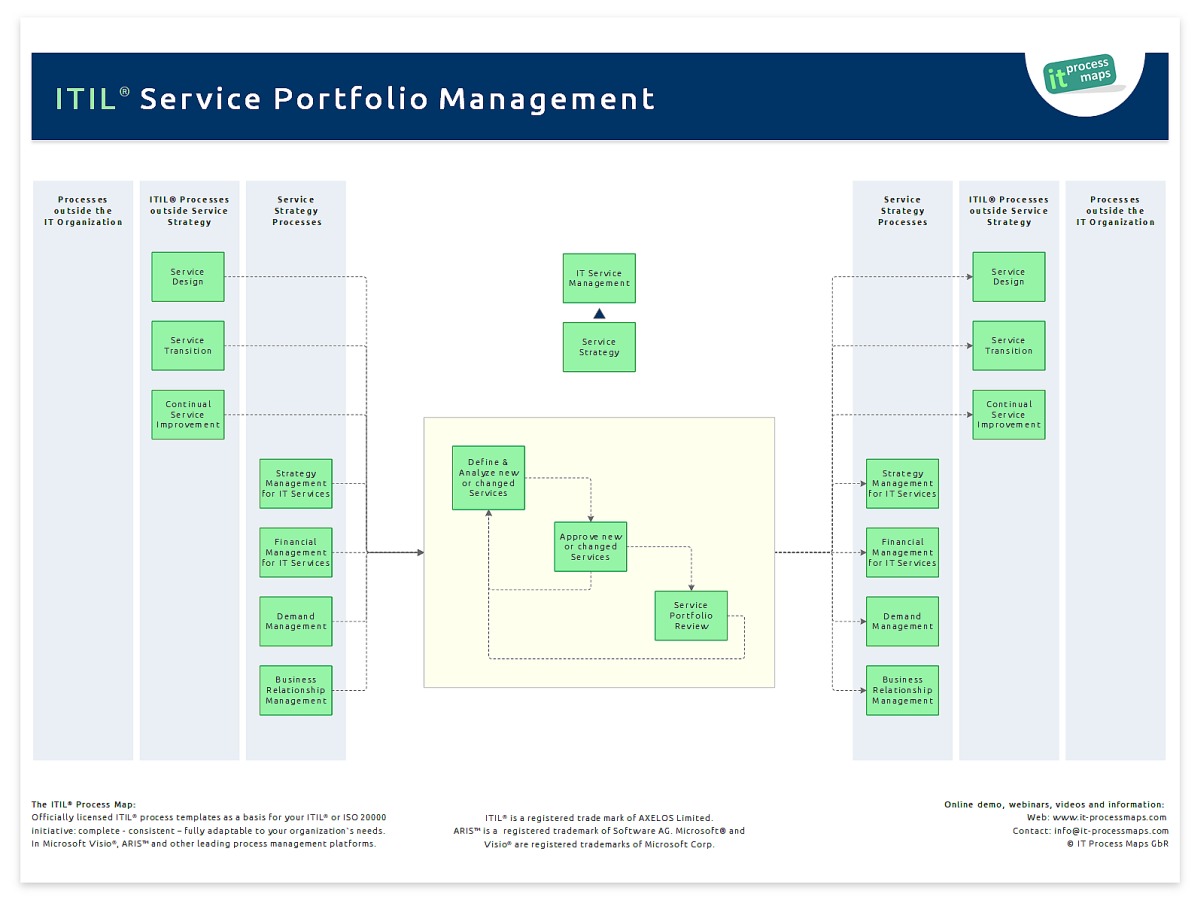1200x900 pixels.
Task: Click right 'Processes outside the IT Organization' header
Action: point(1116,211)
